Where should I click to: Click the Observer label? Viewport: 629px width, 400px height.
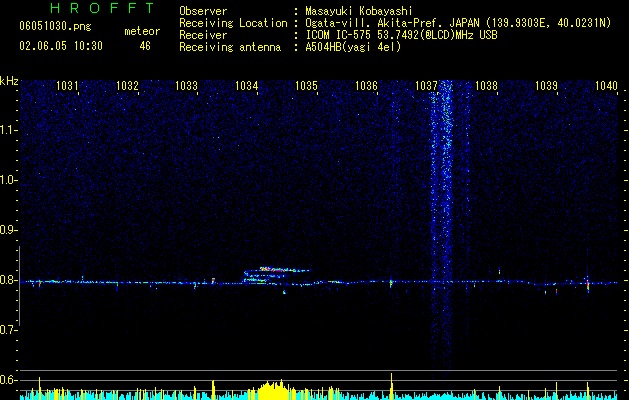click(203, 11)
